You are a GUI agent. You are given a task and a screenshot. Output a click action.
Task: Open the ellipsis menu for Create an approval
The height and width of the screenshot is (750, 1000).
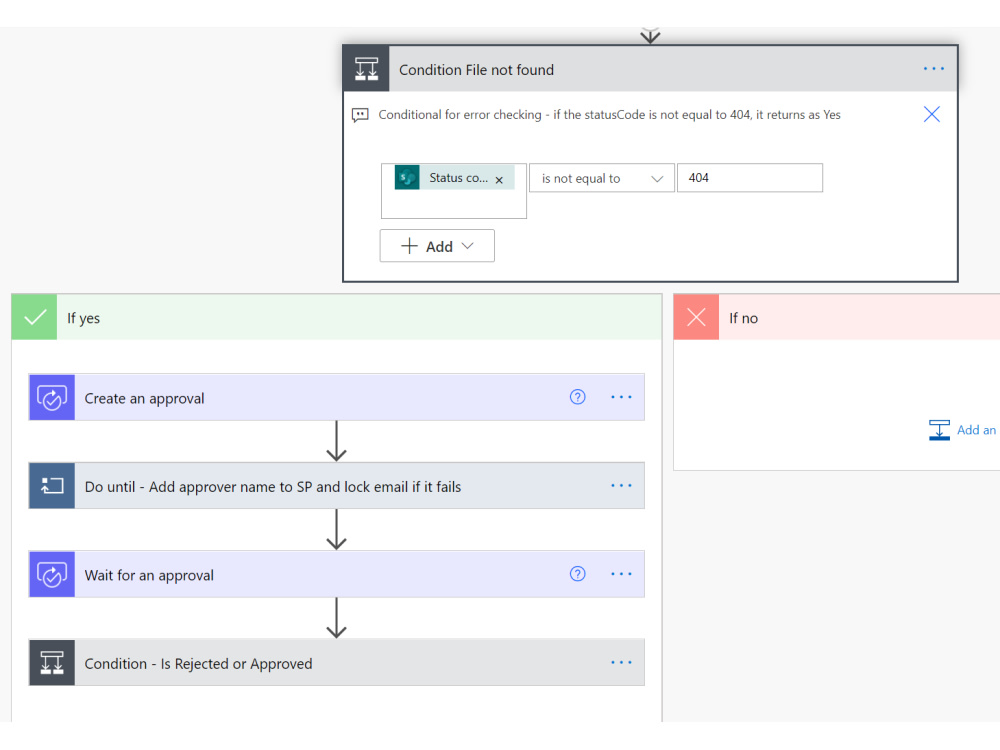621,397
